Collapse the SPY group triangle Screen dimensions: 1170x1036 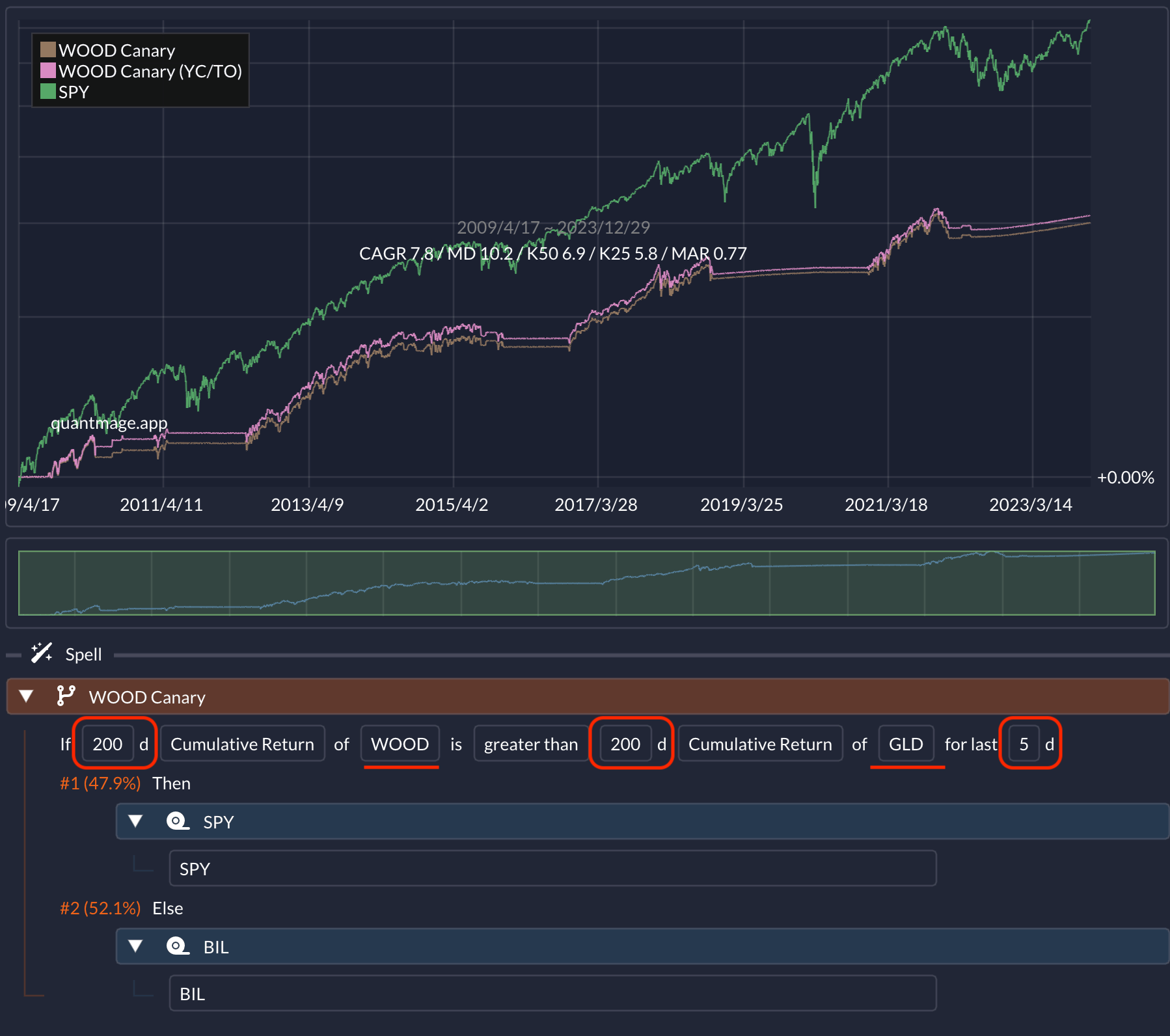135,821
